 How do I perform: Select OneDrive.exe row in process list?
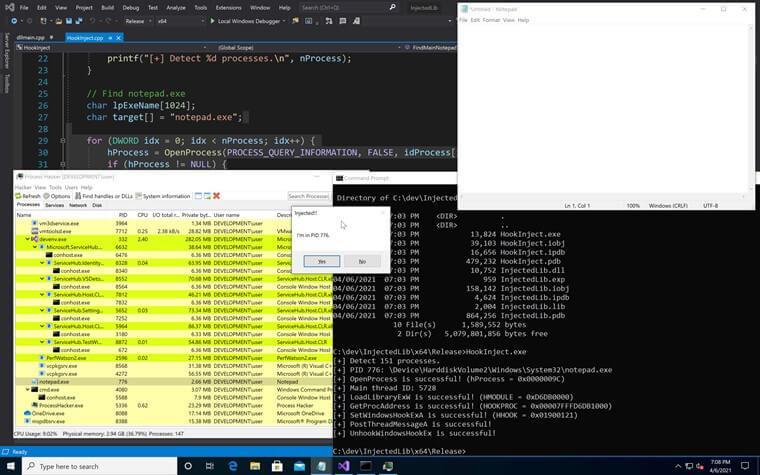(x=174, y=413)
